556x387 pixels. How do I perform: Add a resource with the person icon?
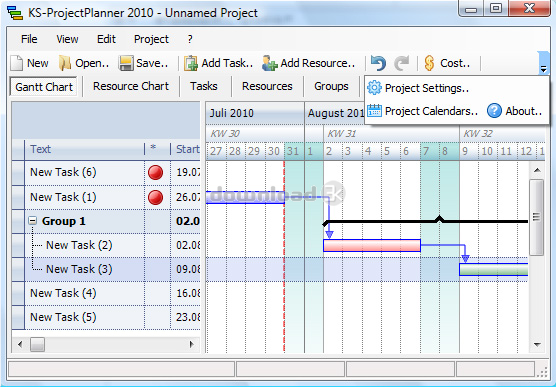pos(269,63)
